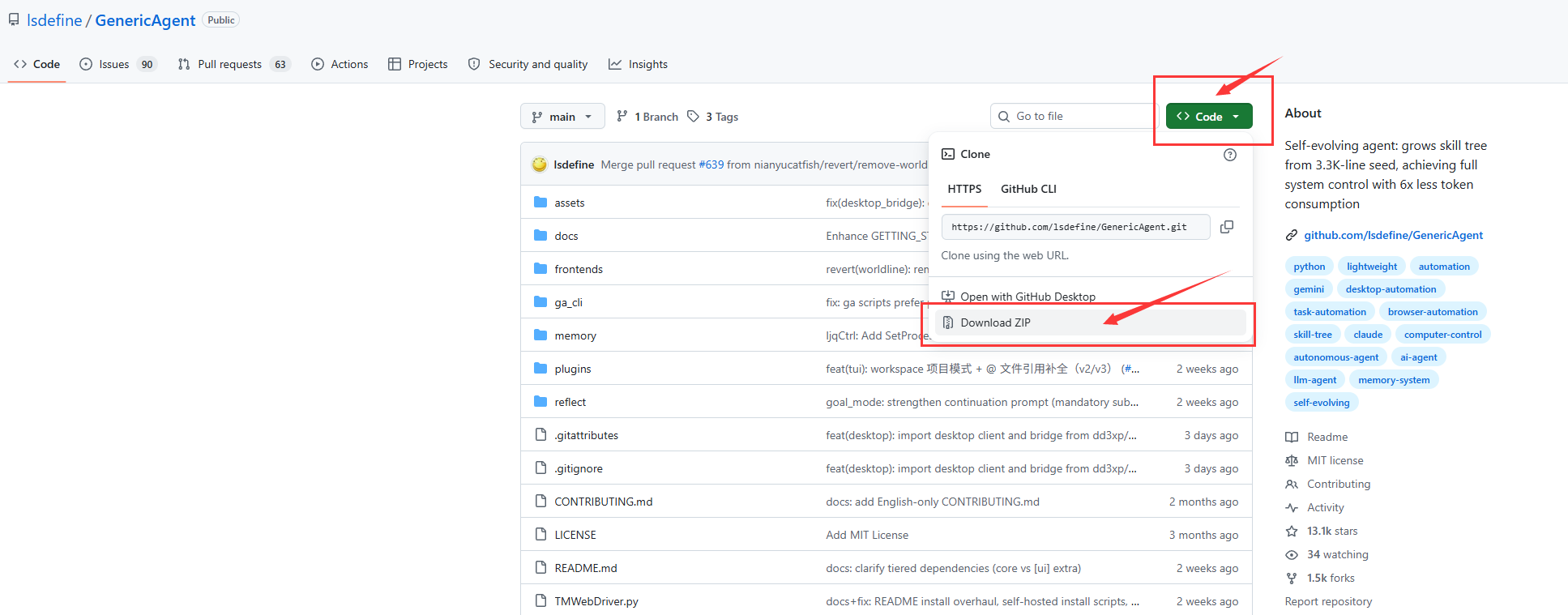Go to the Actions tab
Image resolution: width=1568 pixels, height=615 pixels.
340,64
